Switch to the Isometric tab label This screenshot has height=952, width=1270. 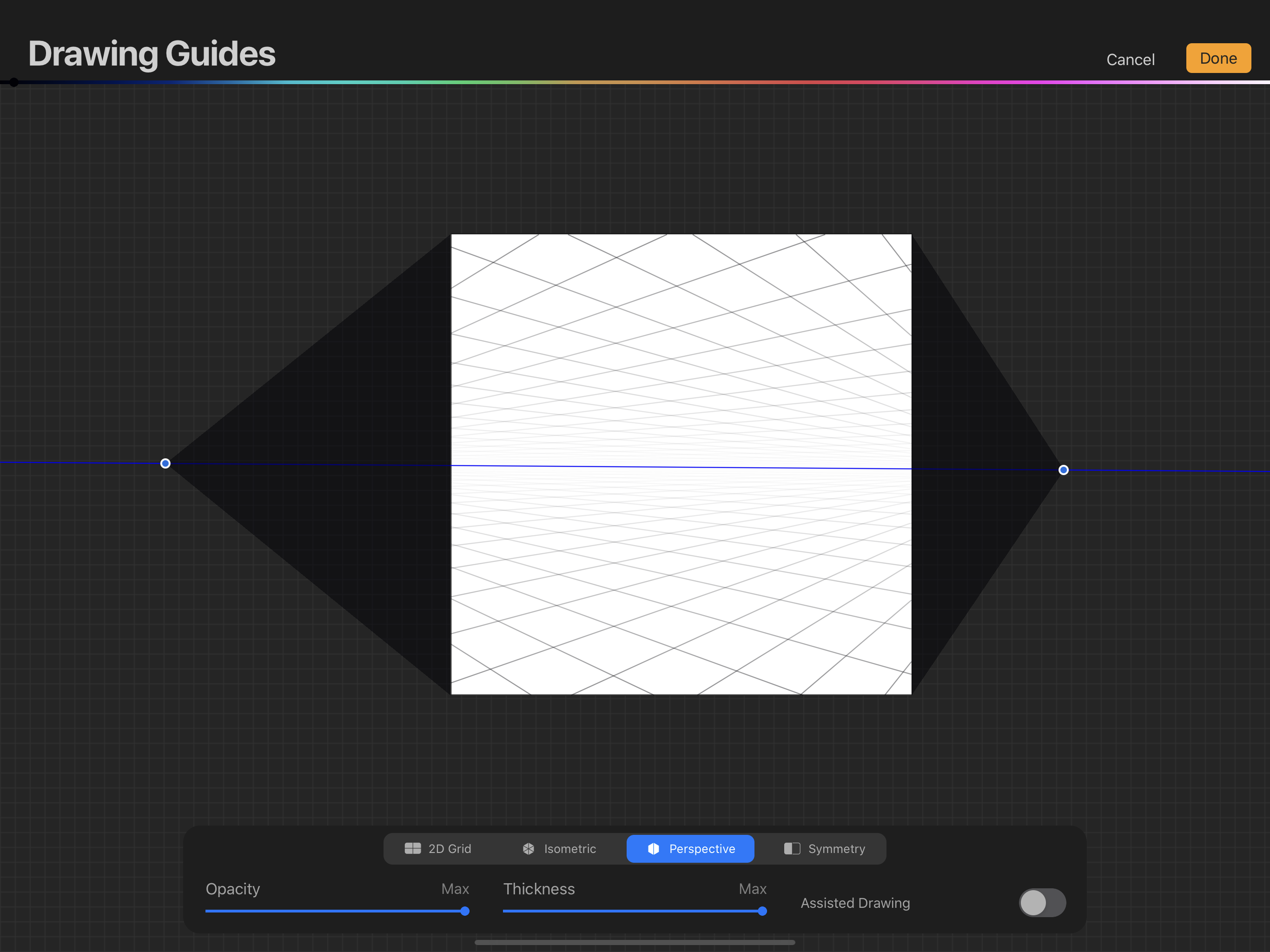pyautogui.click(x=569, y=849)
